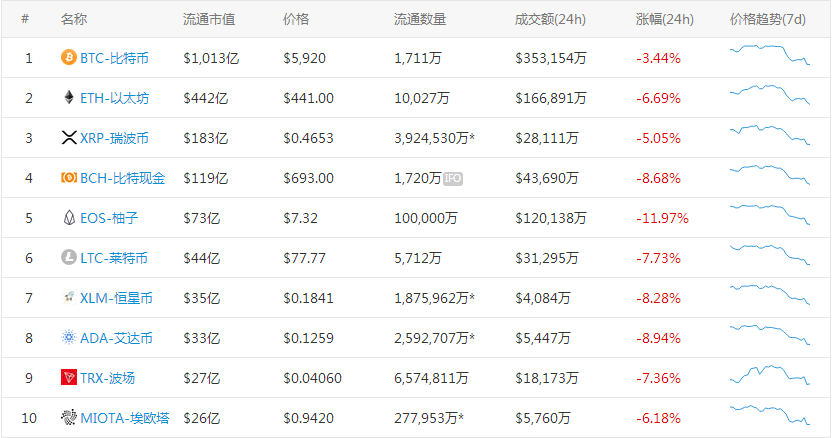Click the 名称 column header
This screenshot has width=833, height=438.
[x=74, y=19]
